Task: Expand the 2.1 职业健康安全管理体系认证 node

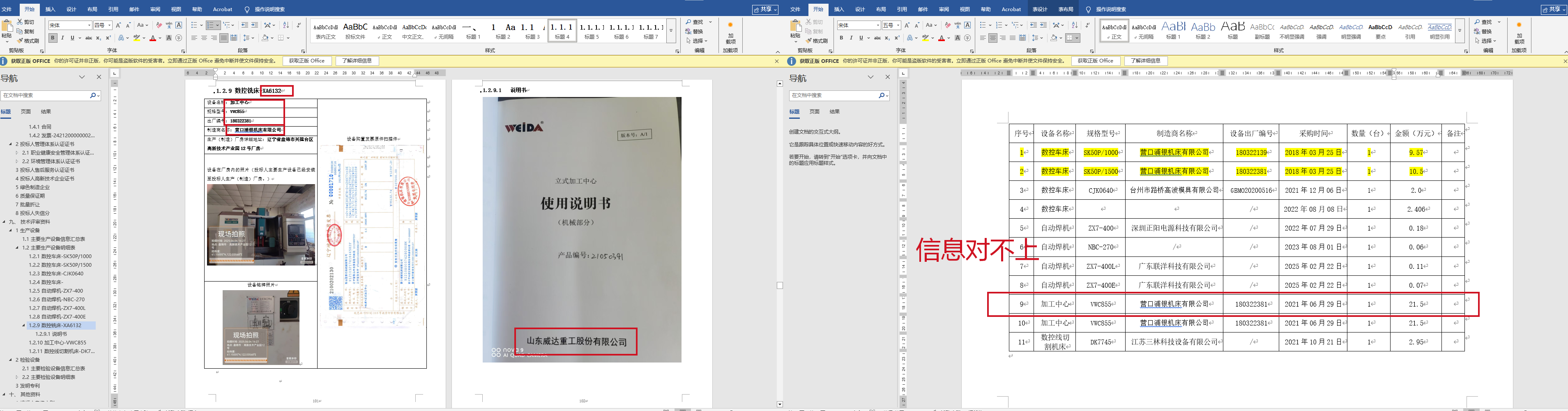Action: point(17,153)
